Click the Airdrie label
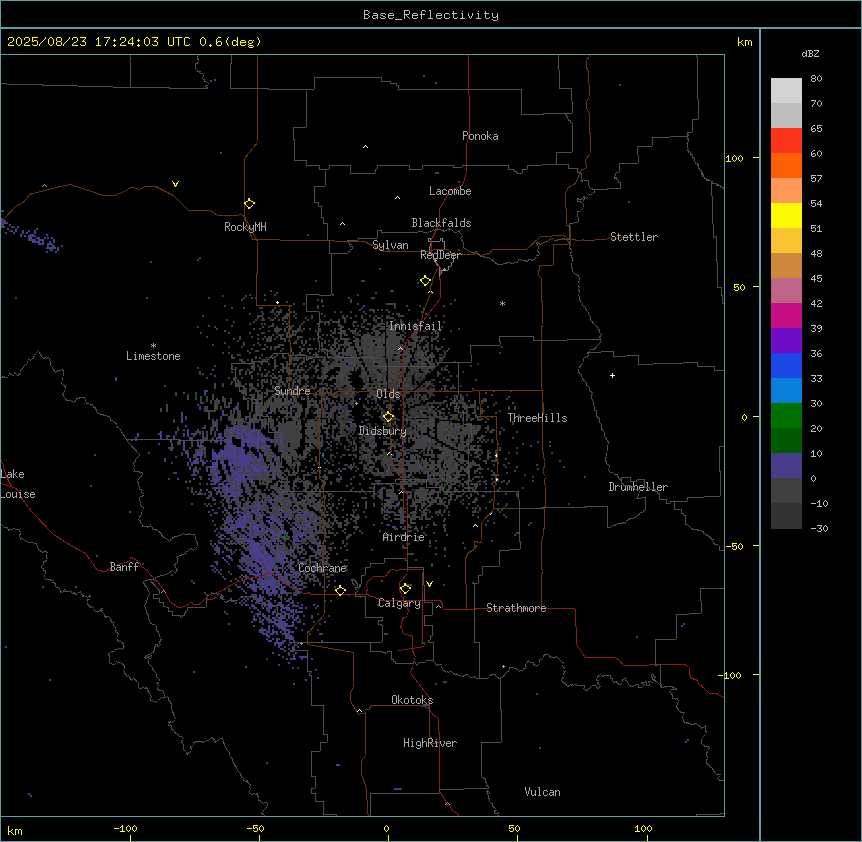862x842 pixels. click(403, 537)
